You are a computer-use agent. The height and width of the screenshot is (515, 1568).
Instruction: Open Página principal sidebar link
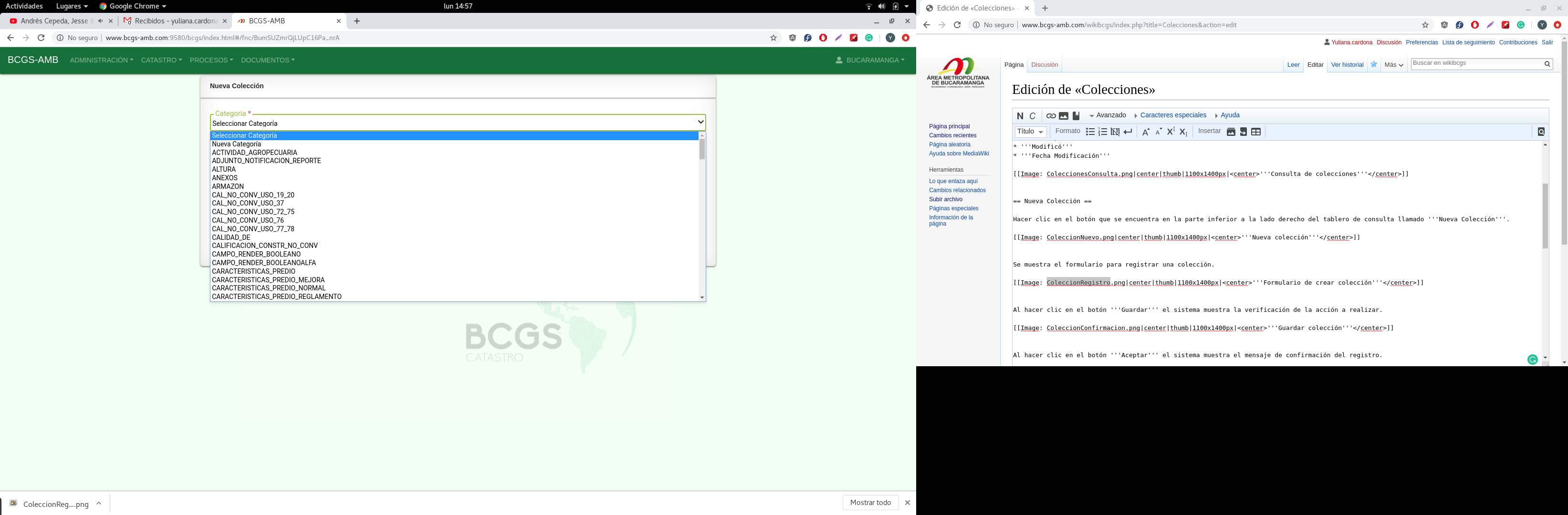[949, 126]
